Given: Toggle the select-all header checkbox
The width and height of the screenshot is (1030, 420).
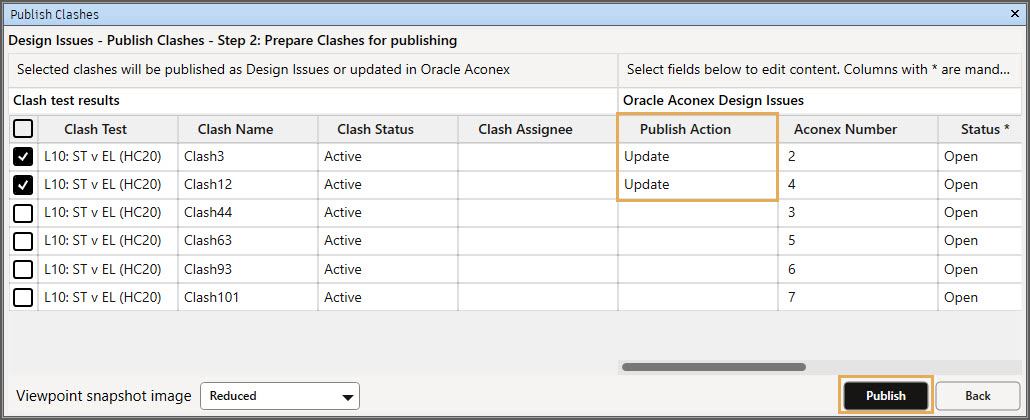Looking at the screenshot, I should 23,129.
